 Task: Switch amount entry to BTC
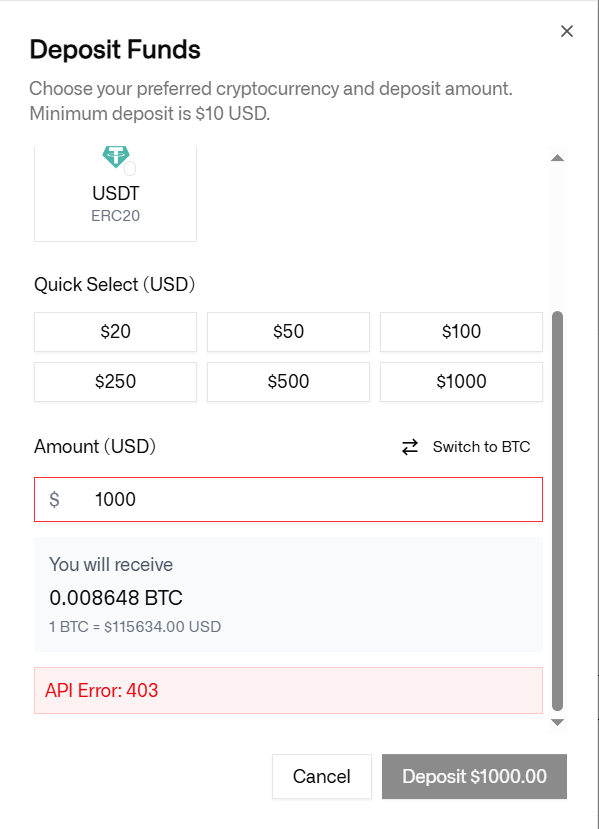coord(465,447)
